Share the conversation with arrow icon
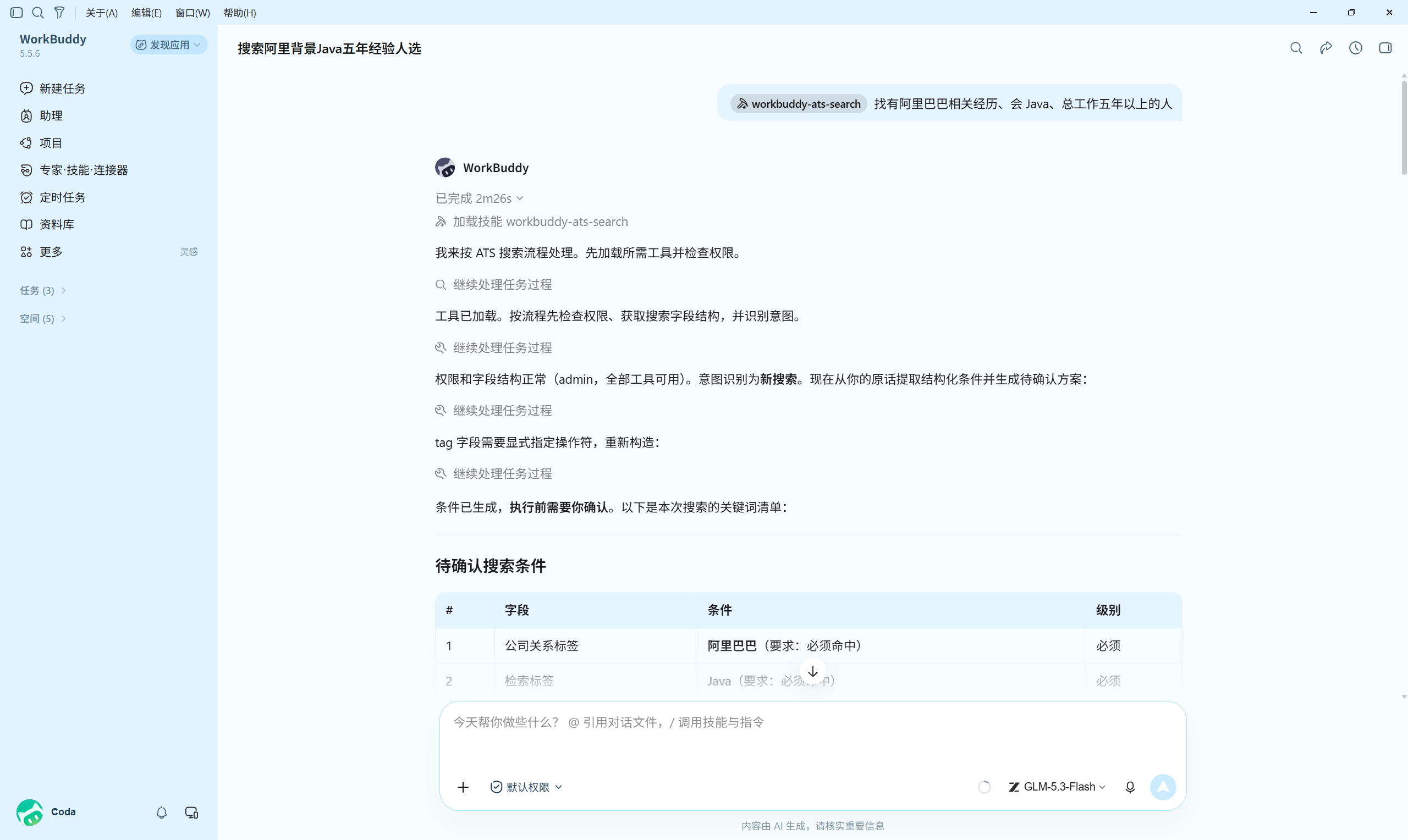 (1326, 48)
